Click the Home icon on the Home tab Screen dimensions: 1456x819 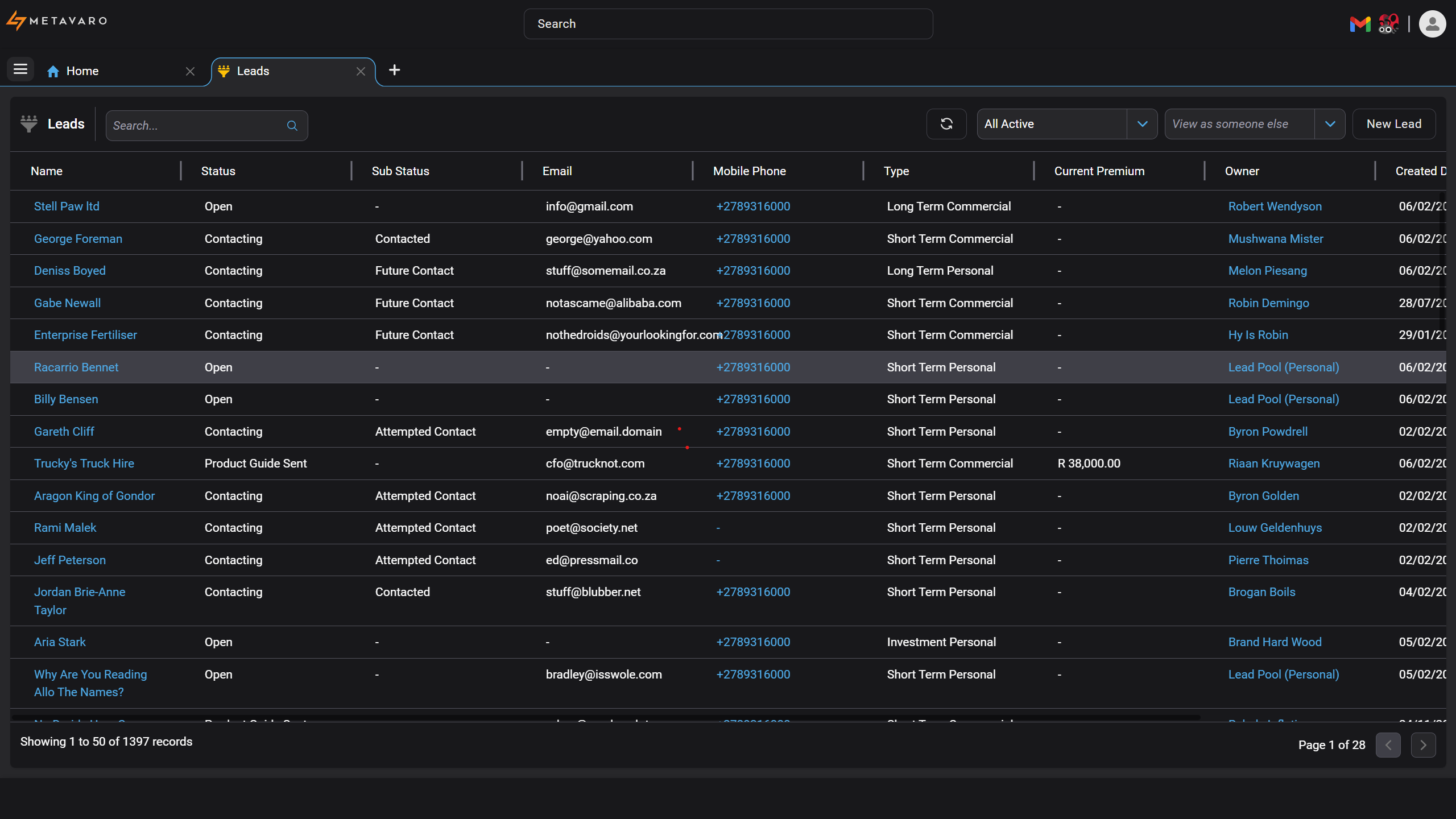(x=53, y=71)
